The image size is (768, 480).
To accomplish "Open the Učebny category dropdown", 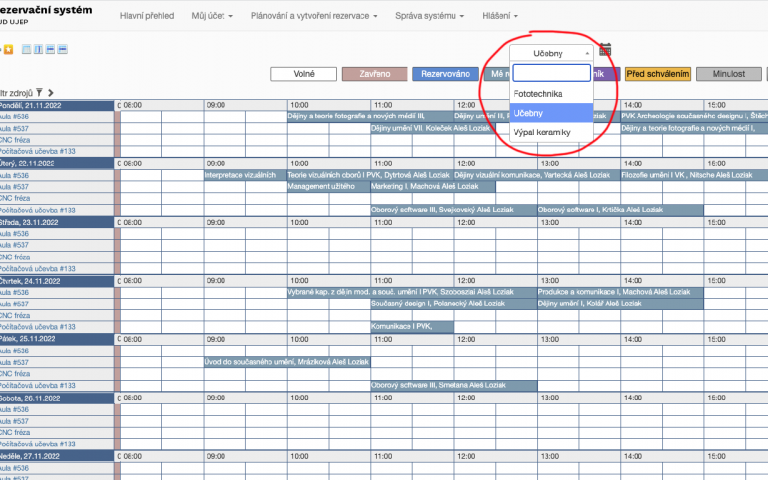I will pyautogui.click(x=551, y=53).
